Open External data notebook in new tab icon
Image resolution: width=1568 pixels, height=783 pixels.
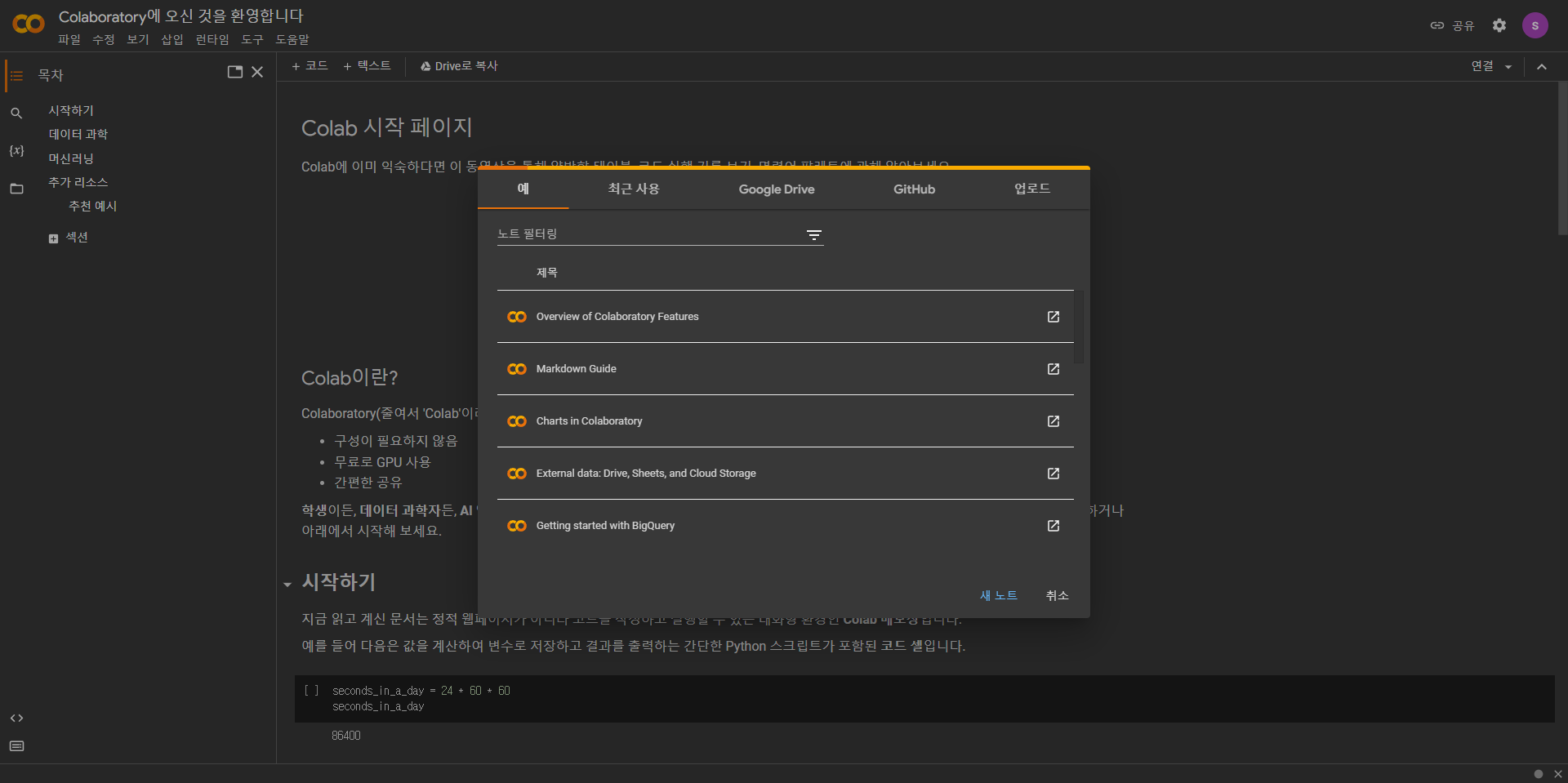[1053, 474]
